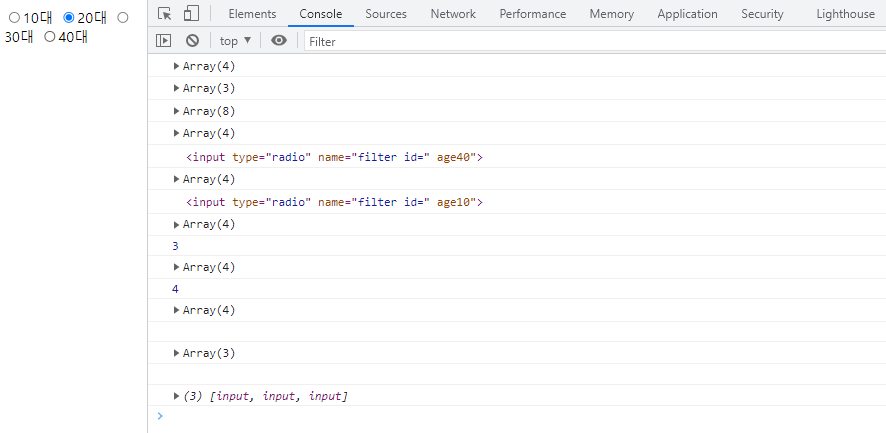Click the logged age10 input element

pos(335,202)
